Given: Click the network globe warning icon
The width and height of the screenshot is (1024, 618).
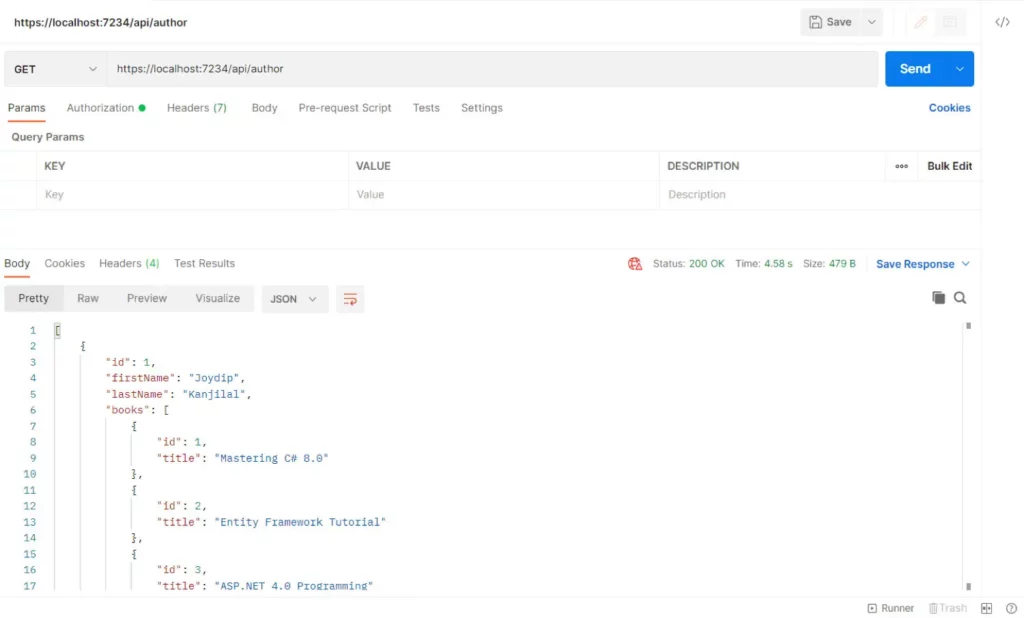Looking at the screenshot, I should [635, 264].
